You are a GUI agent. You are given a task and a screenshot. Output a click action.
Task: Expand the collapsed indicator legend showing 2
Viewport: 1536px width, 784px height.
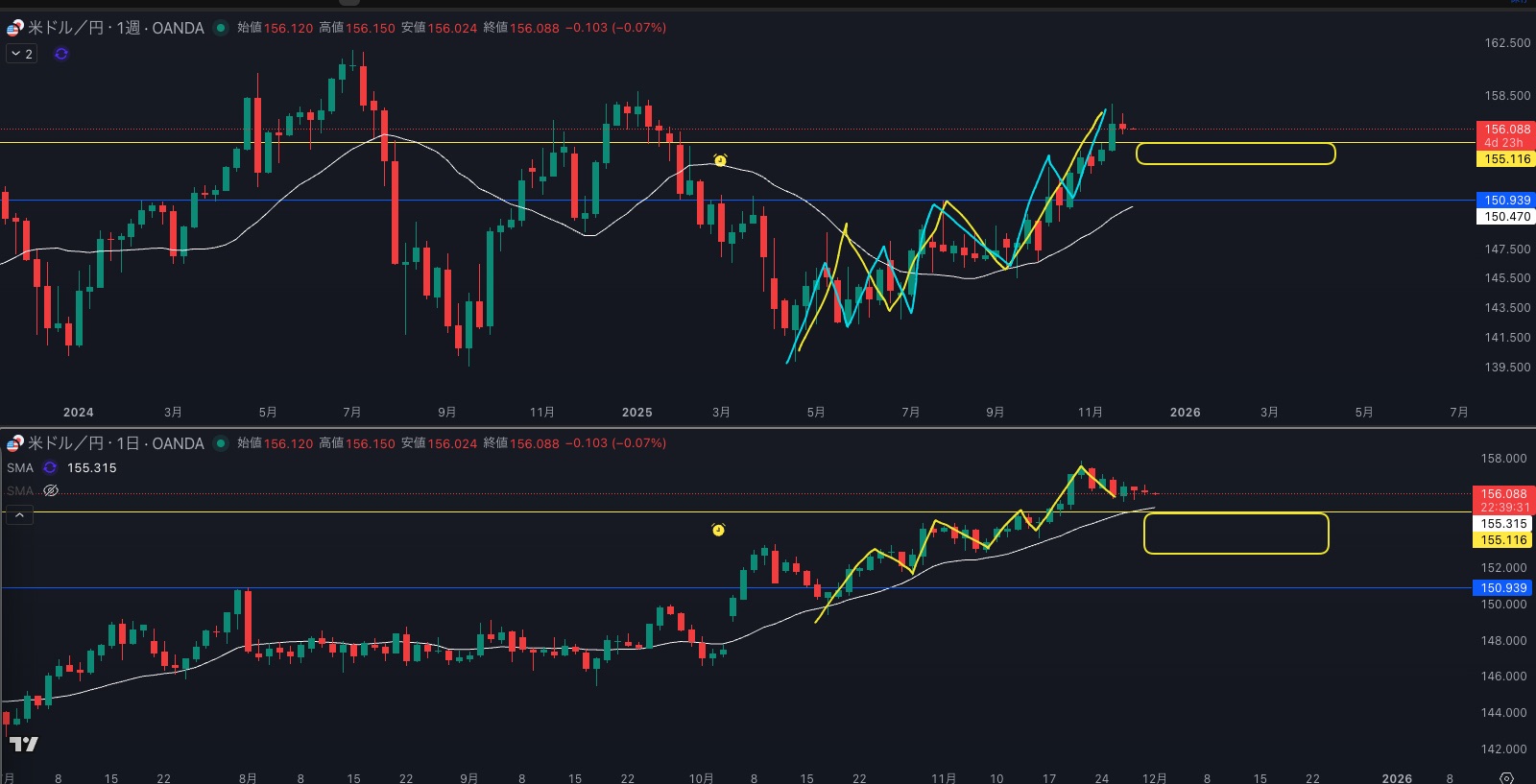click(21, 54)
